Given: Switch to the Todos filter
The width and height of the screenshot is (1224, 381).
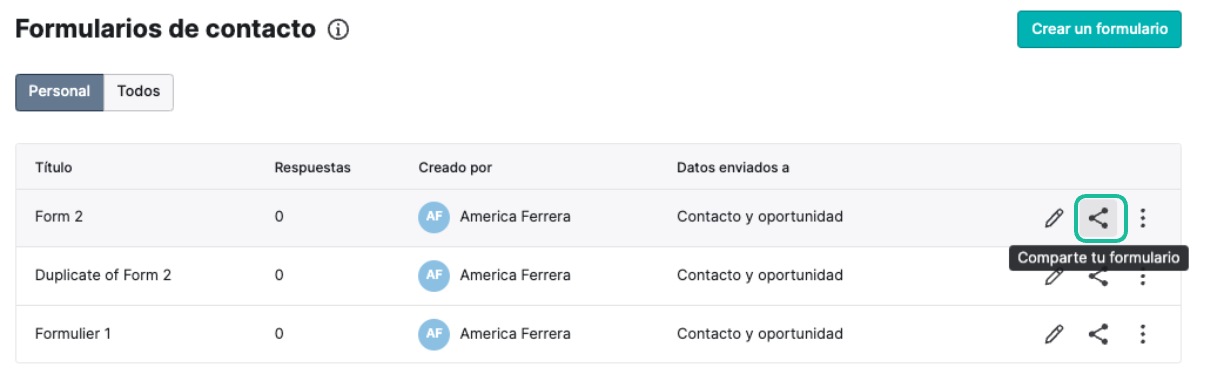Looking at the screenshot, I should pos(138,91).
